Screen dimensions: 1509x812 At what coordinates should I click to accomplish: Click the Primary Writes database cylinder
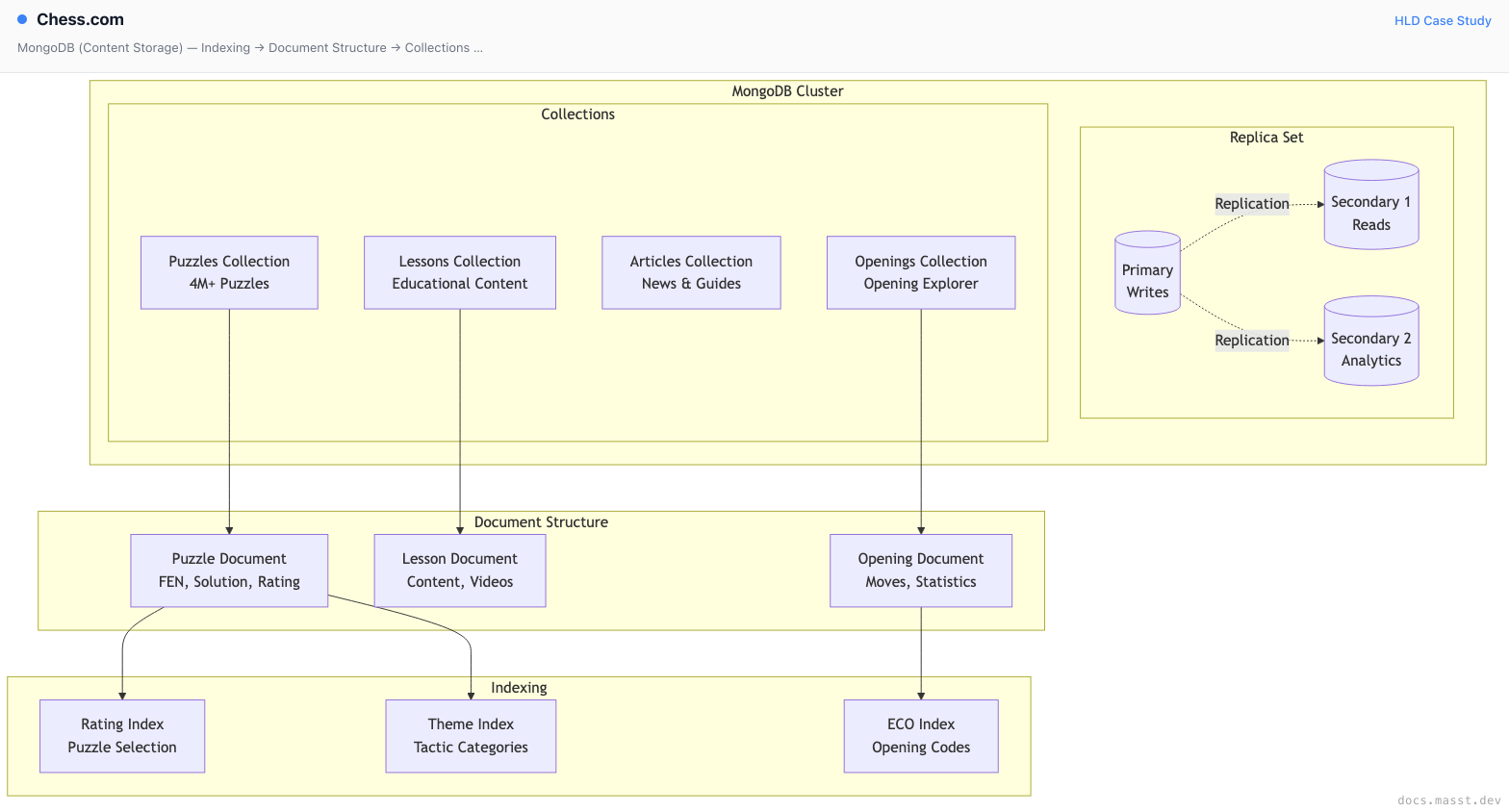click(1147, 272)
